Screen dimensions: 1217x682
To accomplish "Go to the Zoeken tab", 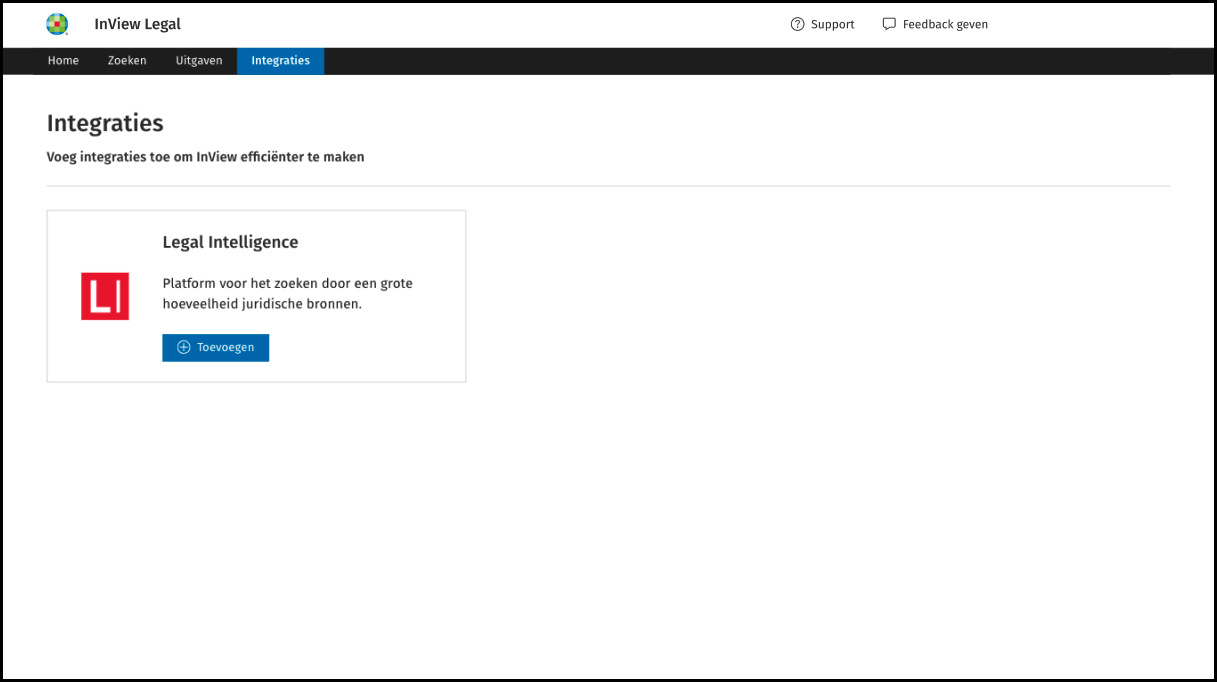I will tap(127, 61).
